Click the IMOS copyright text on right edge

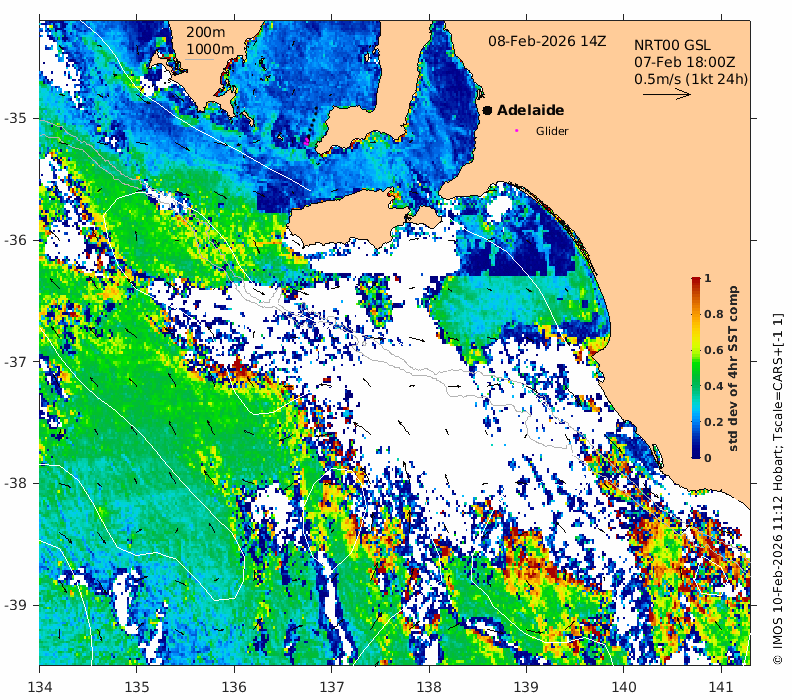tap(778, 489)
